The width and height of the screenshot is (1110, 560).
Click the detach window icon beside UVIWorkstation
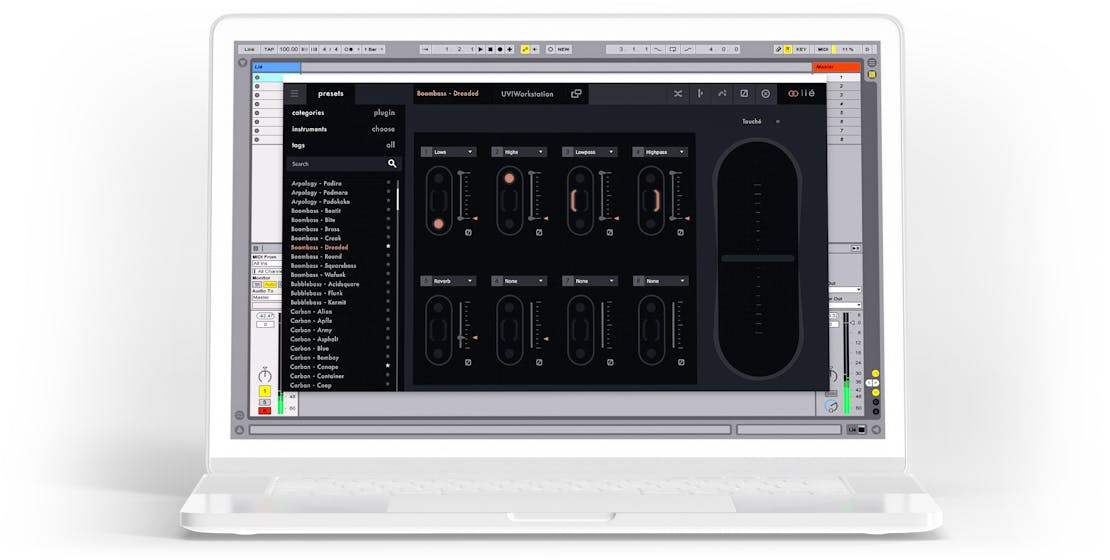576,94
